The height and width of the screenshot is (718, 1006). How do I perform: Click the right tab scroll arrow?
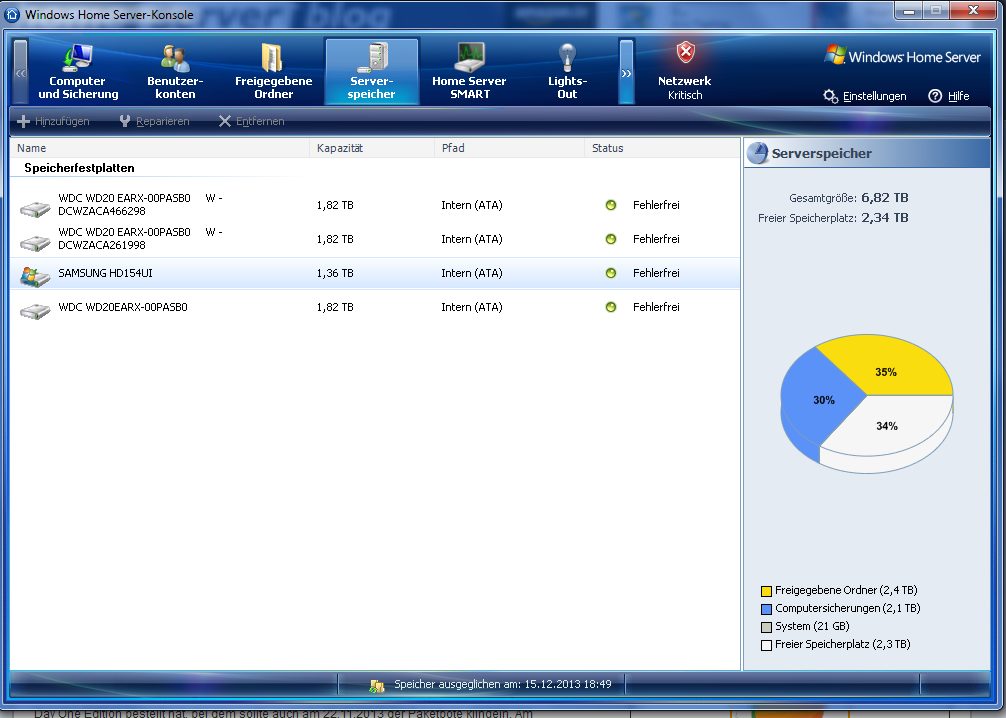point(626,72)
